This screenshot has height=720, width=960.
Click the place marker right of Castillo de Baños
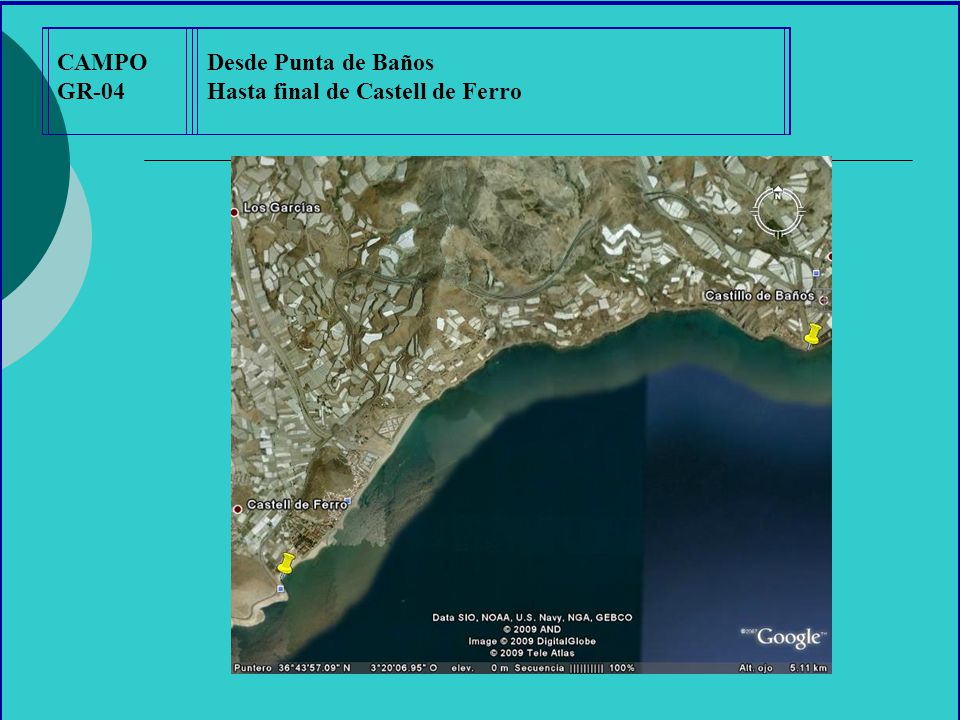(x=823, y=300)
